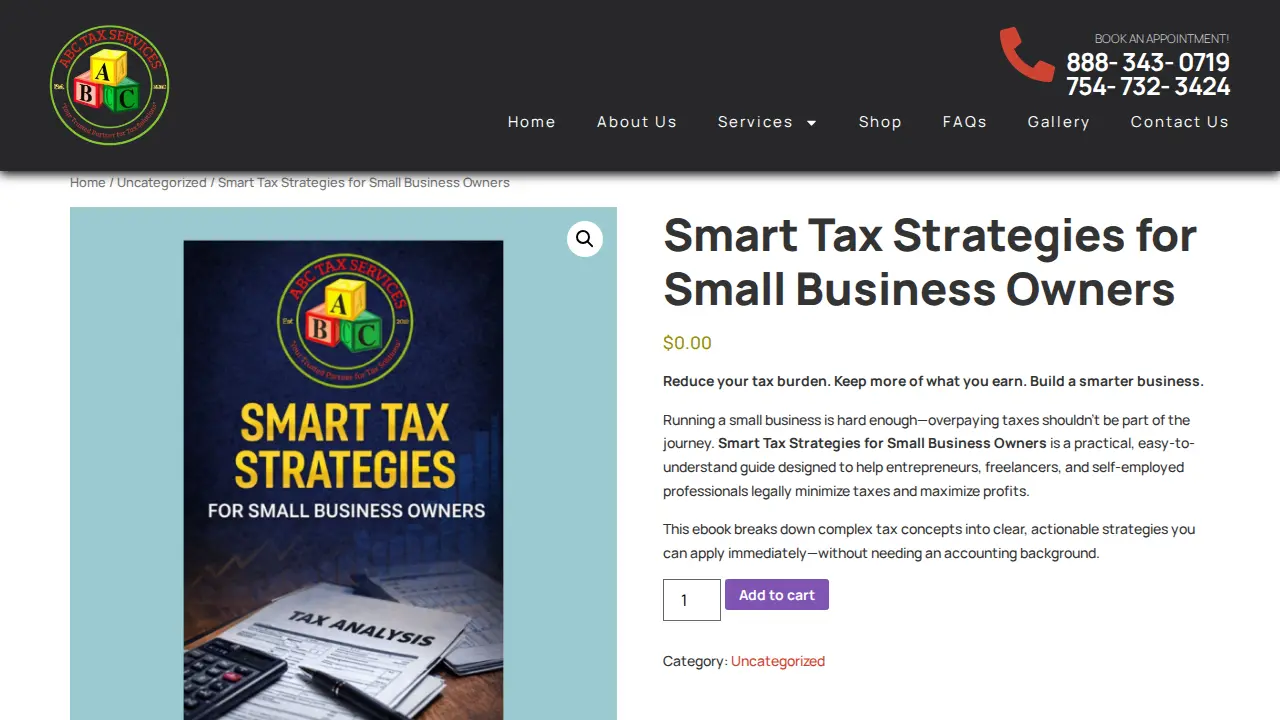
Task: Open the Gallery page
Action: pyautogui.click(x=1059, y=122)
